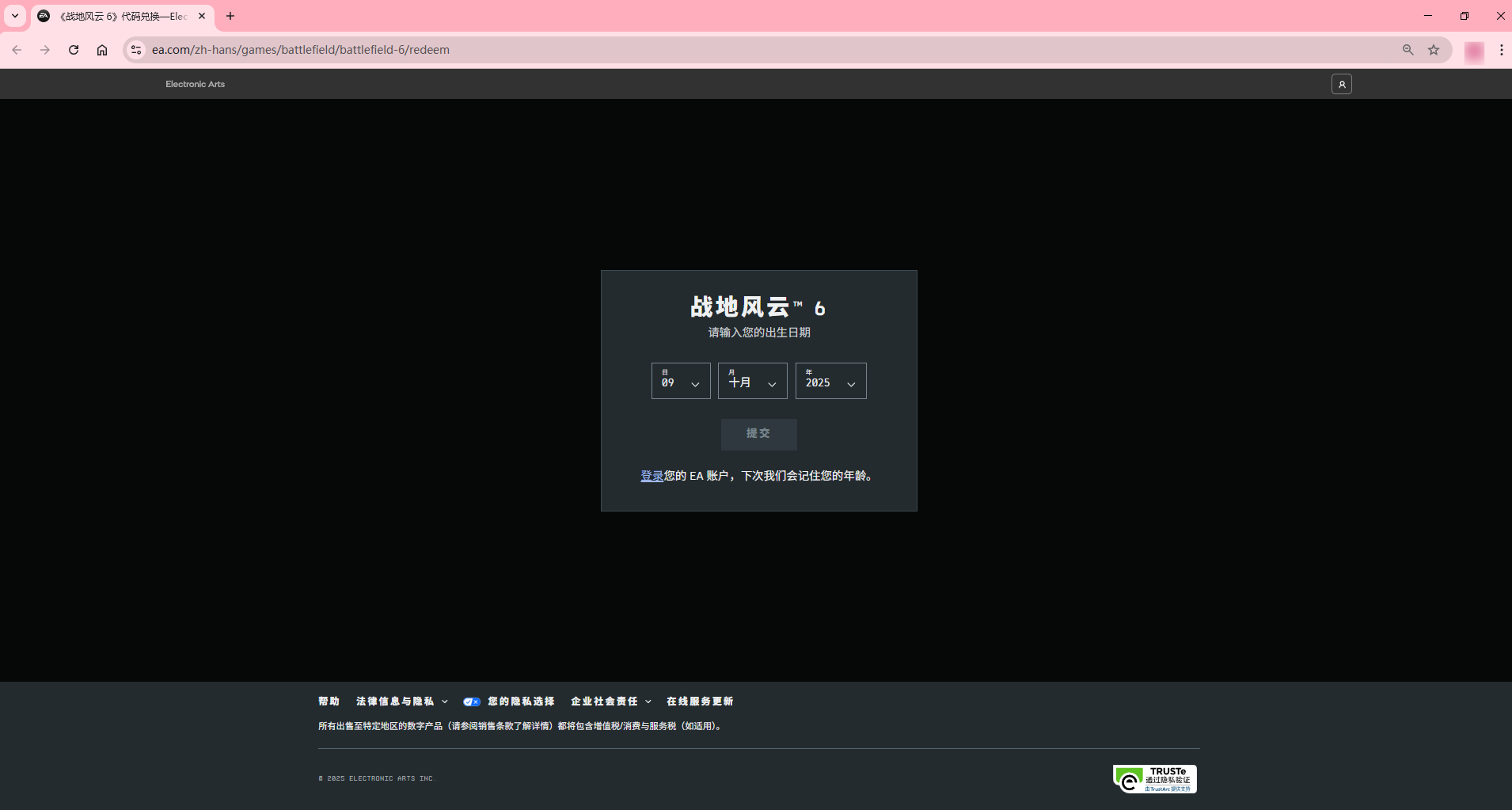The width and height of the screenshot is (1512, 810).
Task: Click the browser back arrow
Action: (x=17, y=50)
